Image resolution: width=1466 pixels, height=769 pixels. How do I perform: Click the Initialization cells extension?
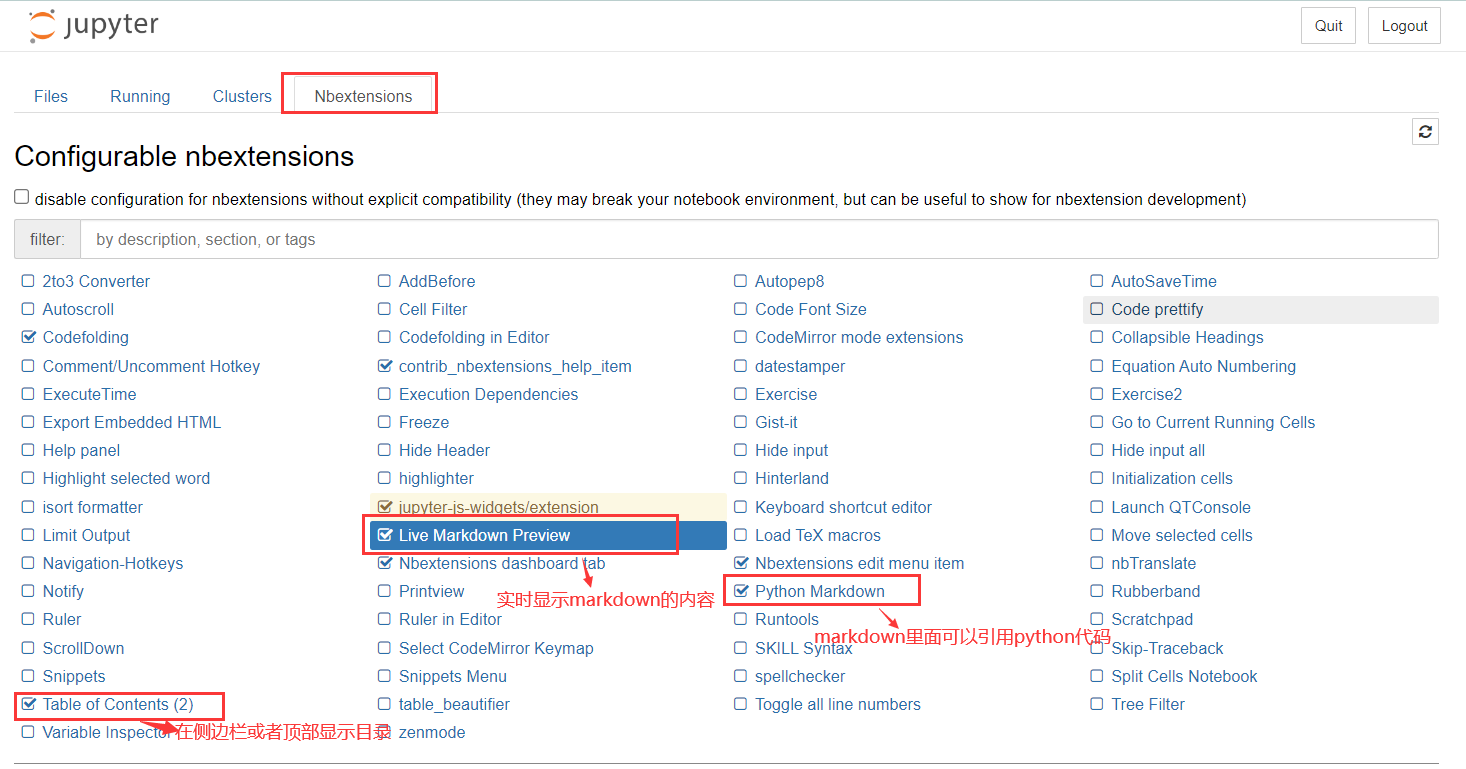1172,479
